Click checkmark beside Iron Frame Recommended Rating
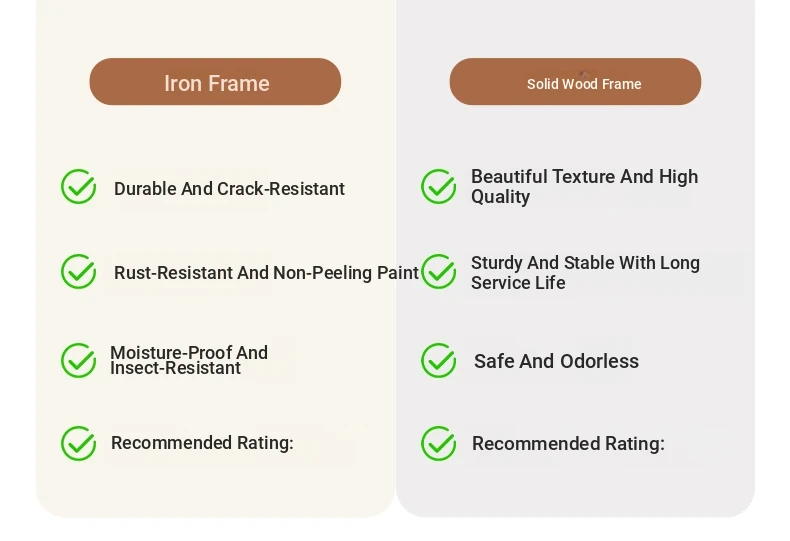The width and height of the screenshot is (790, 541). pyautogui.click(x=79, y=444)
